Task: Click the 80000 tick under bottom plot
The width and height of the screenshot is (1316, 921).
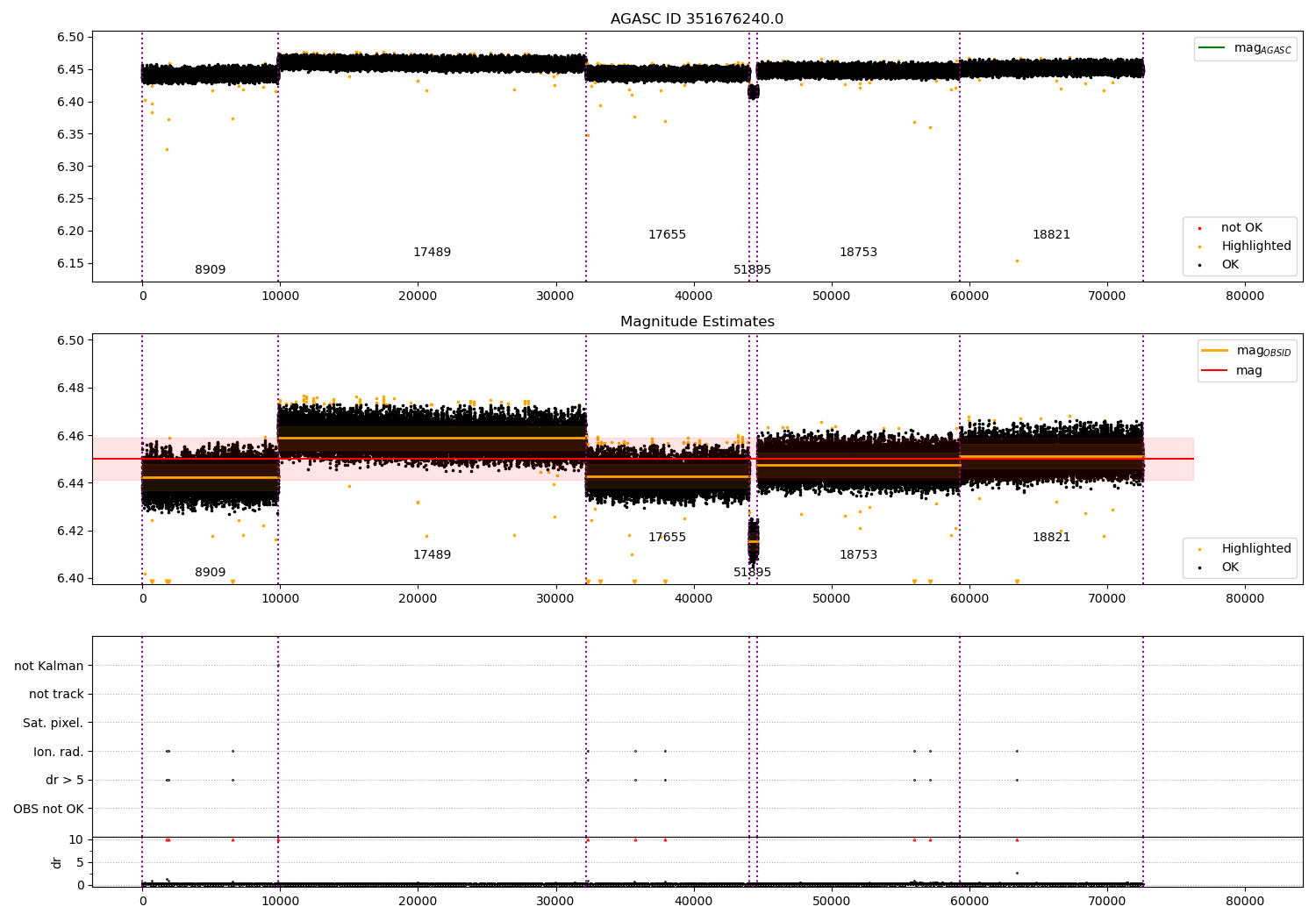Action: click(1244, 901)
